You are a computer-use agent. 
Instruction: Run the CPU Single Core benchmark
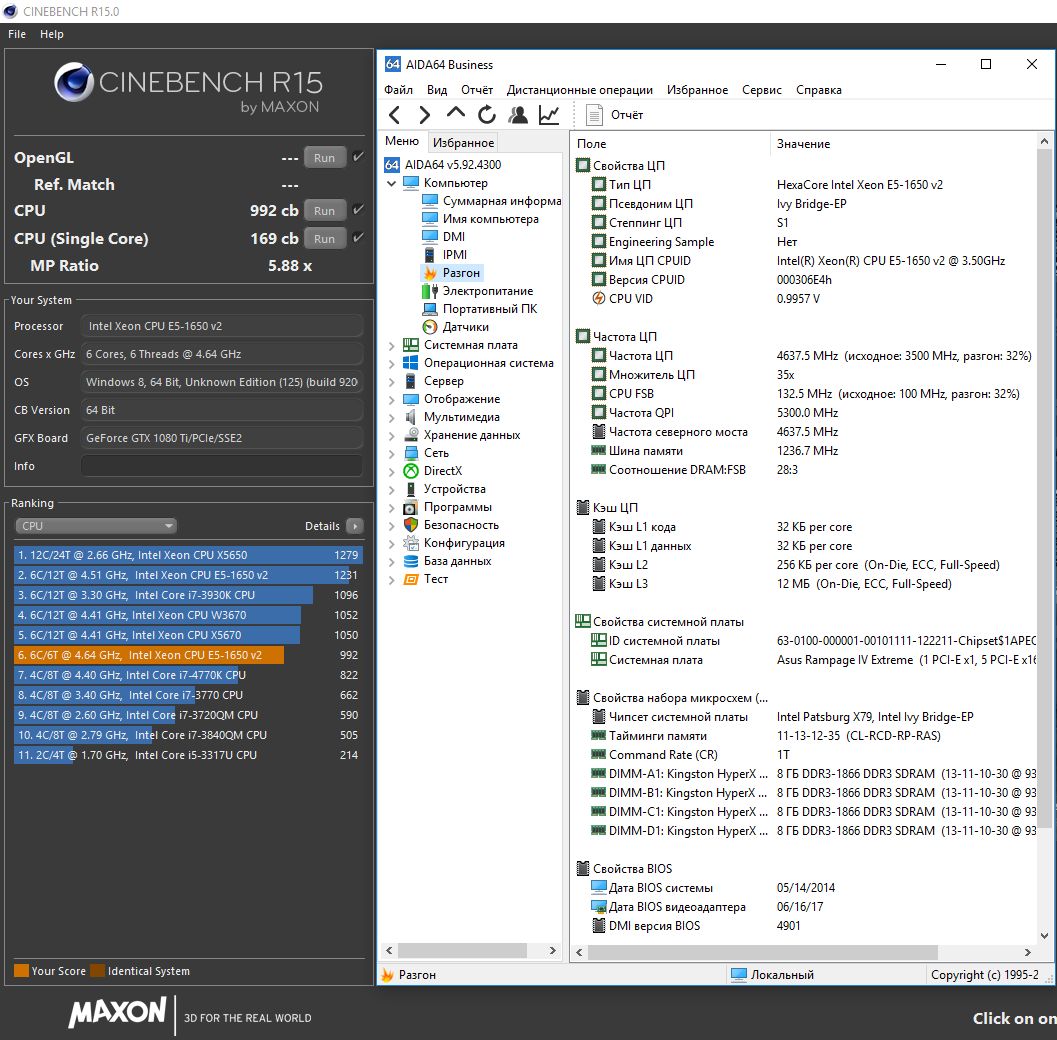coord(324,238)
